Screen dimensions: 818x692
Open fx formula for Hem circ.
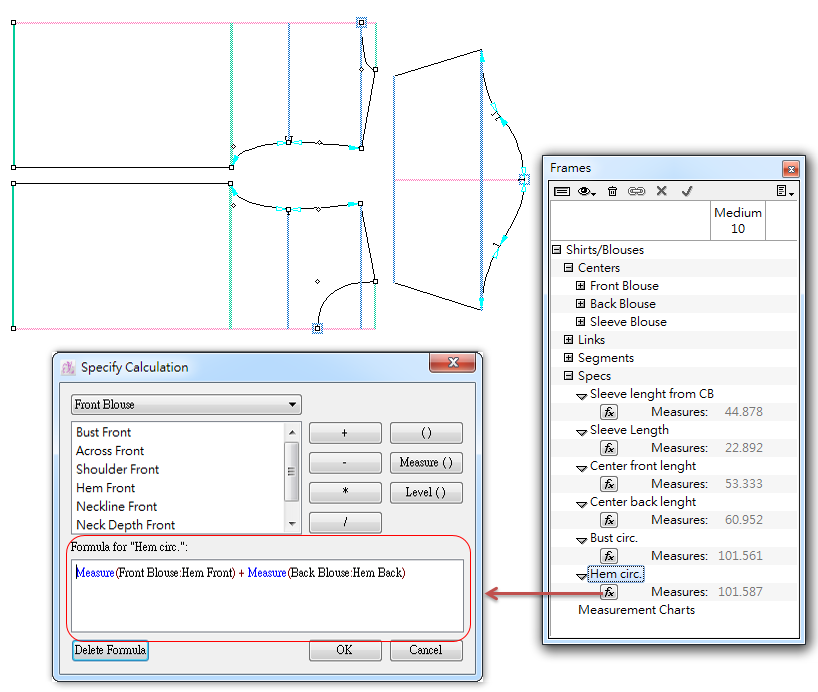608,592
